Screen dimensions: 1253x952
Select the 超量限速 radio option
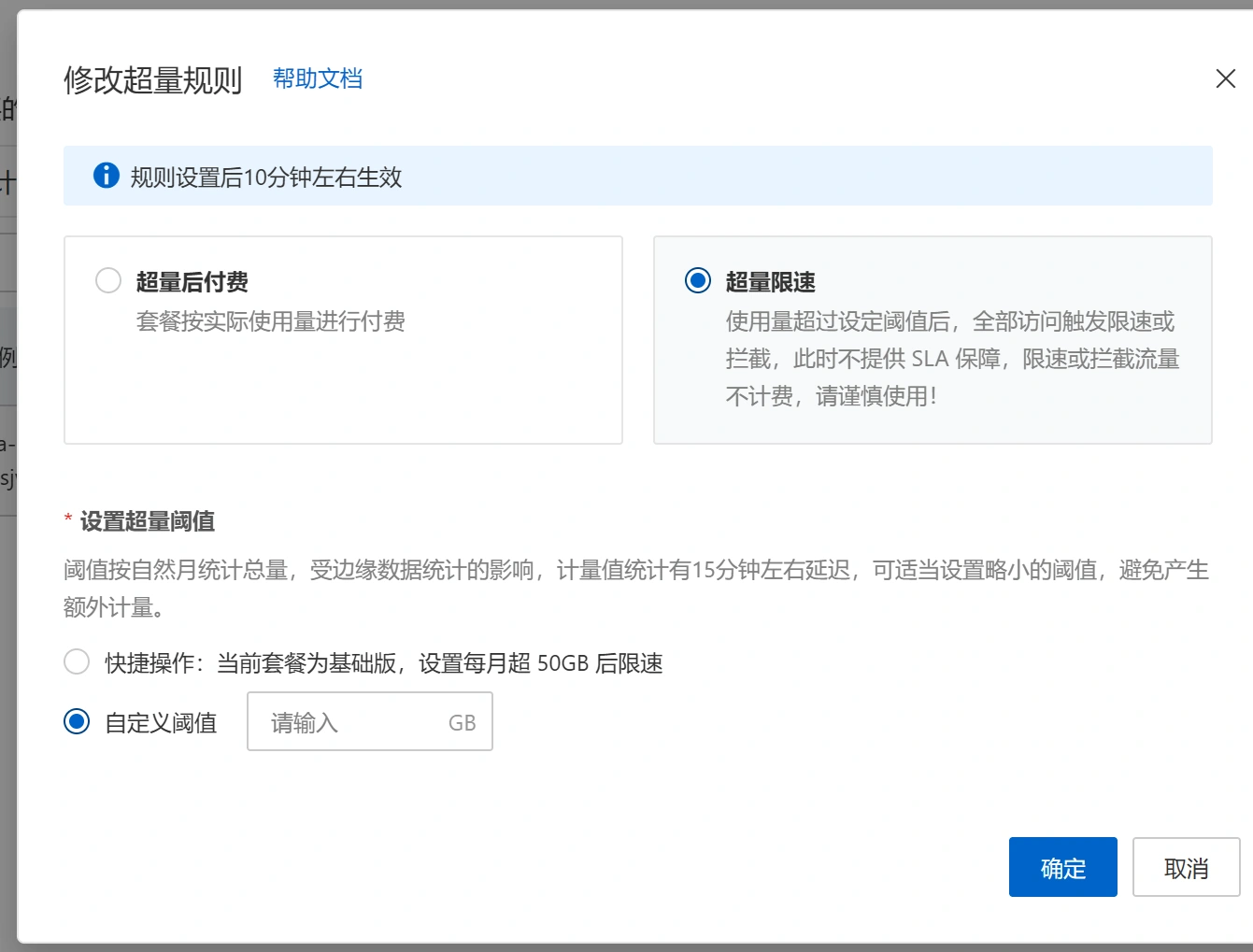[x=698, y=280]
